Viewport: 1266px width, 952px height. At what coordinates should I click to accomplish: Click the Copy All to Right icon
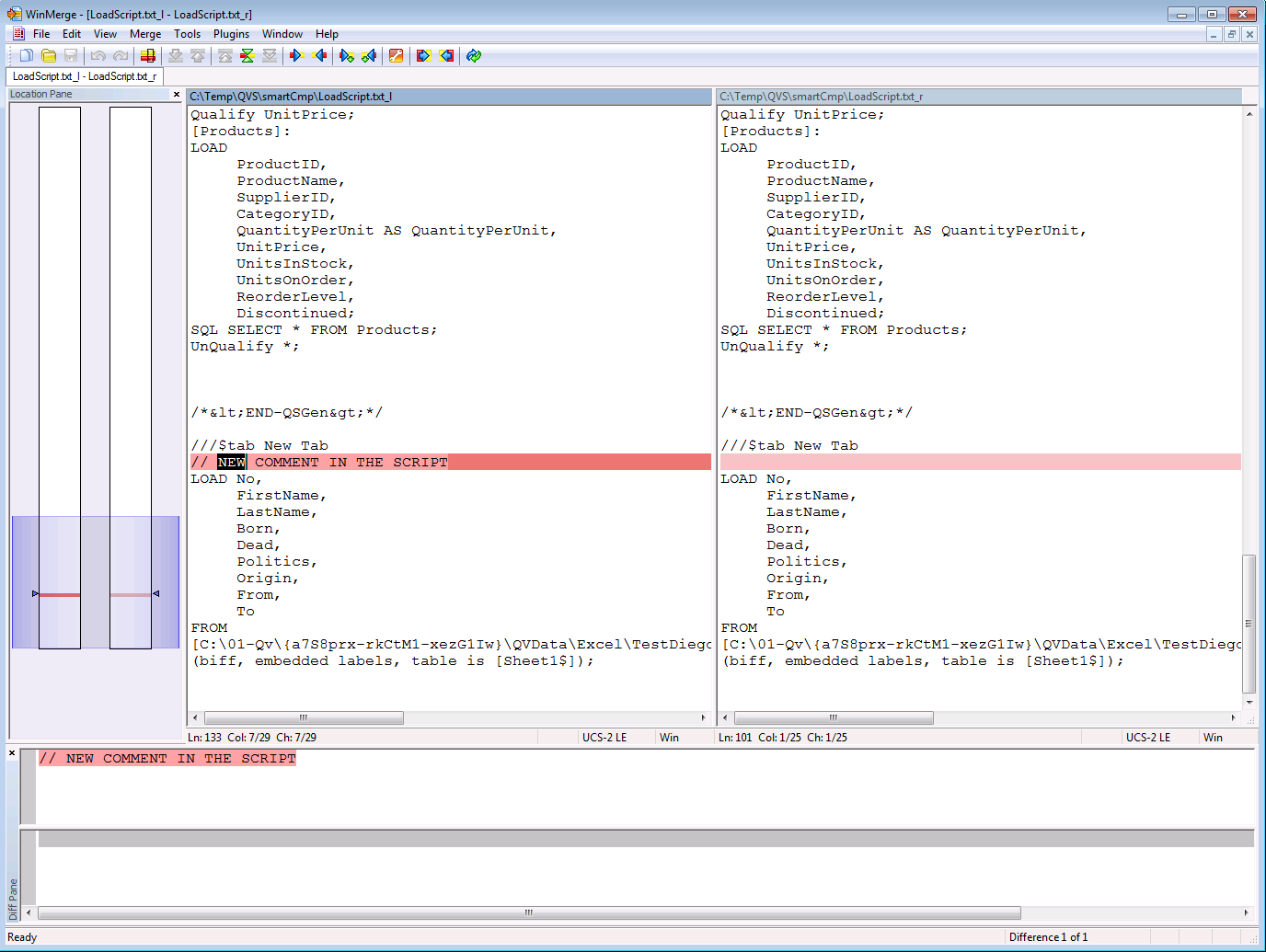click(423, 56)
